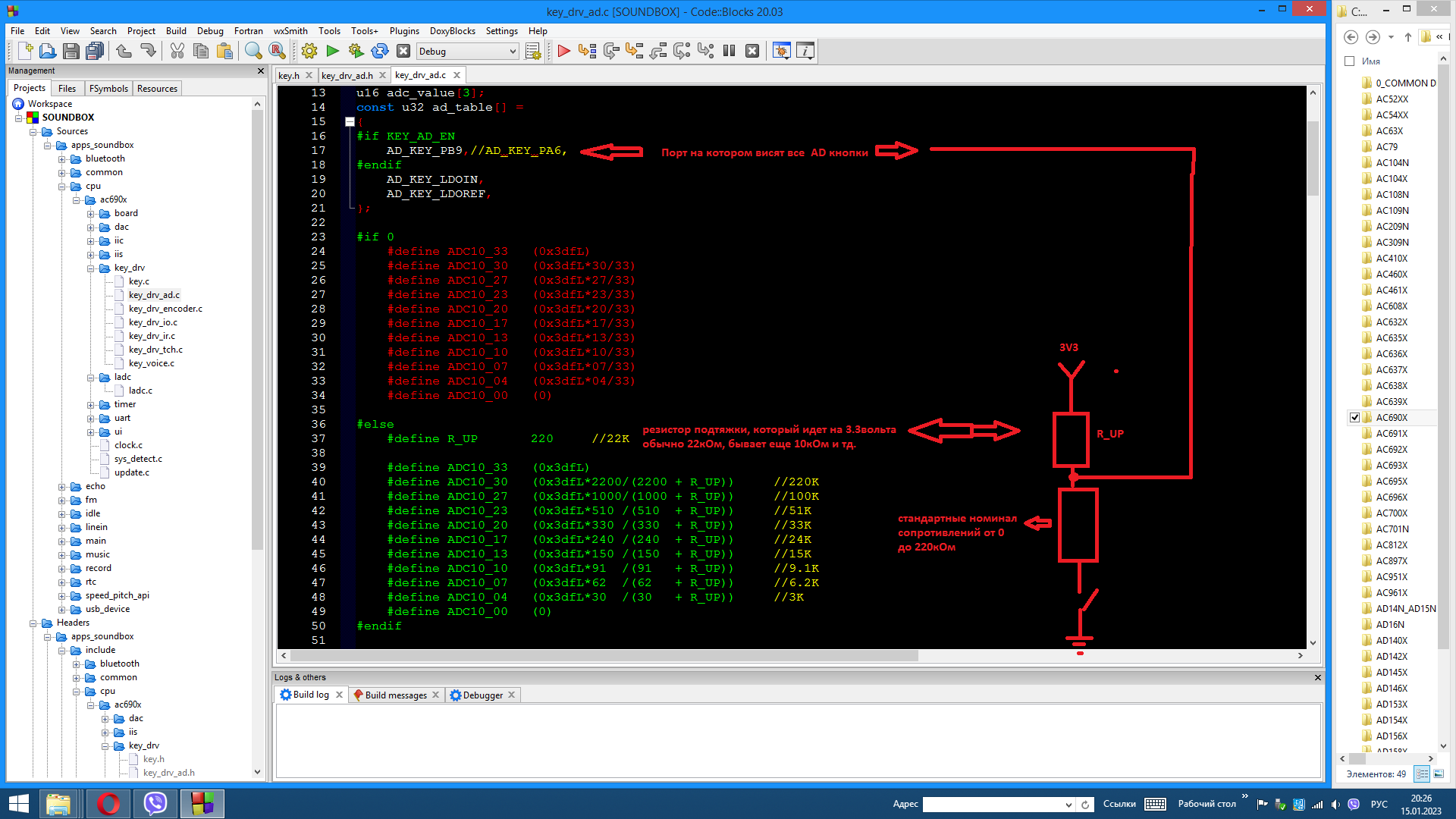This screenshot has width=1456, height=819.
Task: Toggle the AC690X folder checkbox
Action: (1354, 417)
